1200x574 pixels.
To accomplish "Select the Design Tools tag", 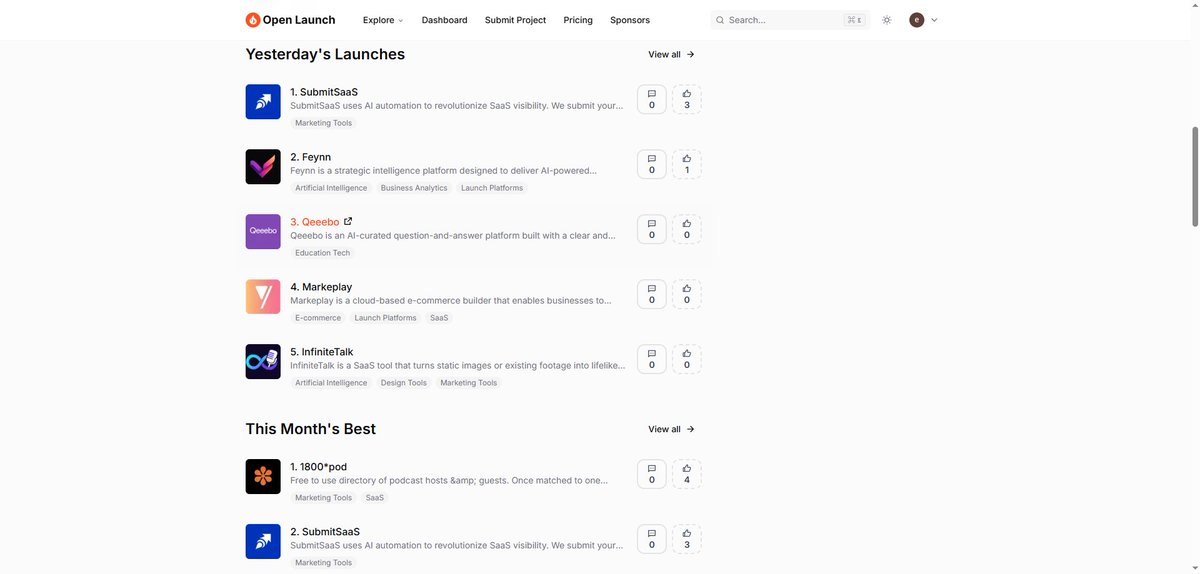I will [404, 383].
